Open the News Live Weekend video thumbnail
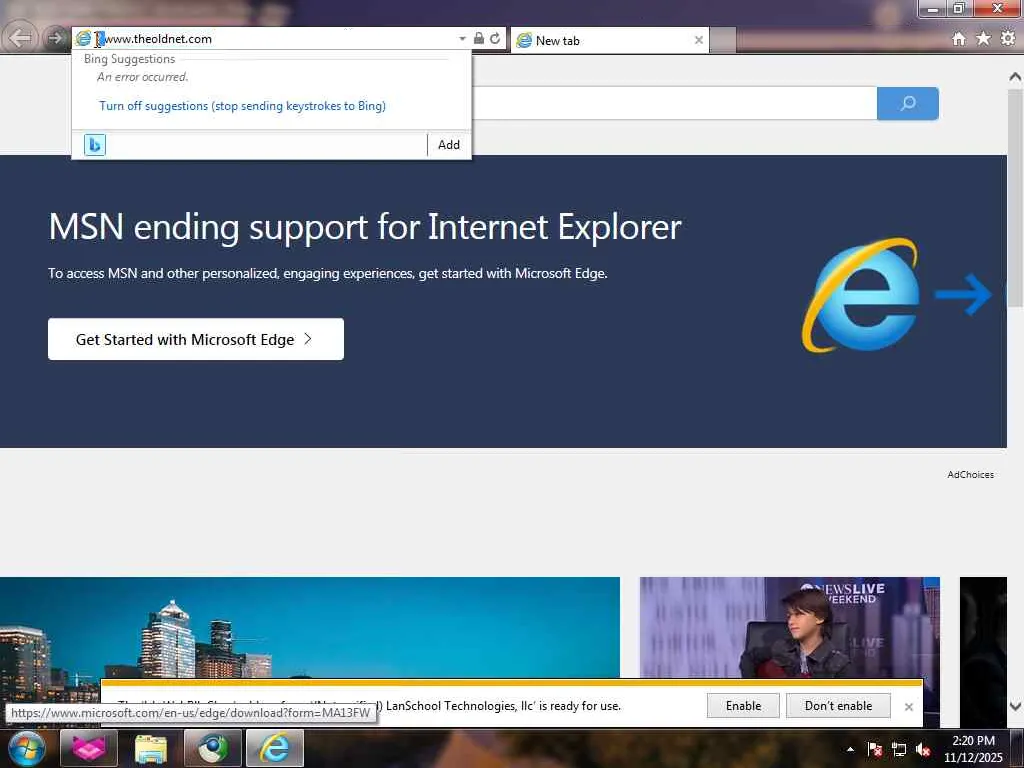Viewport: 1024px width, 768px height. tap(790, 628)
